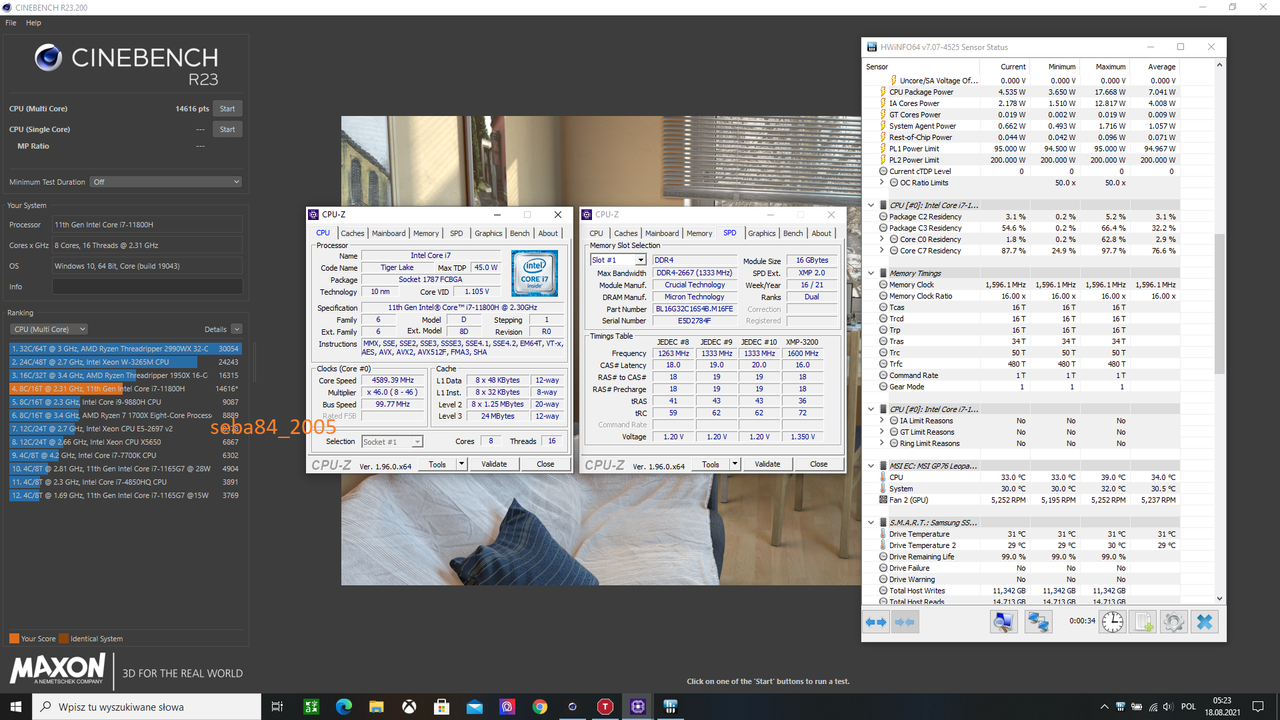Open Tools dropdown arrow in CPU tab window
This screenshot has height=720, width=1280.
point(462,464)
